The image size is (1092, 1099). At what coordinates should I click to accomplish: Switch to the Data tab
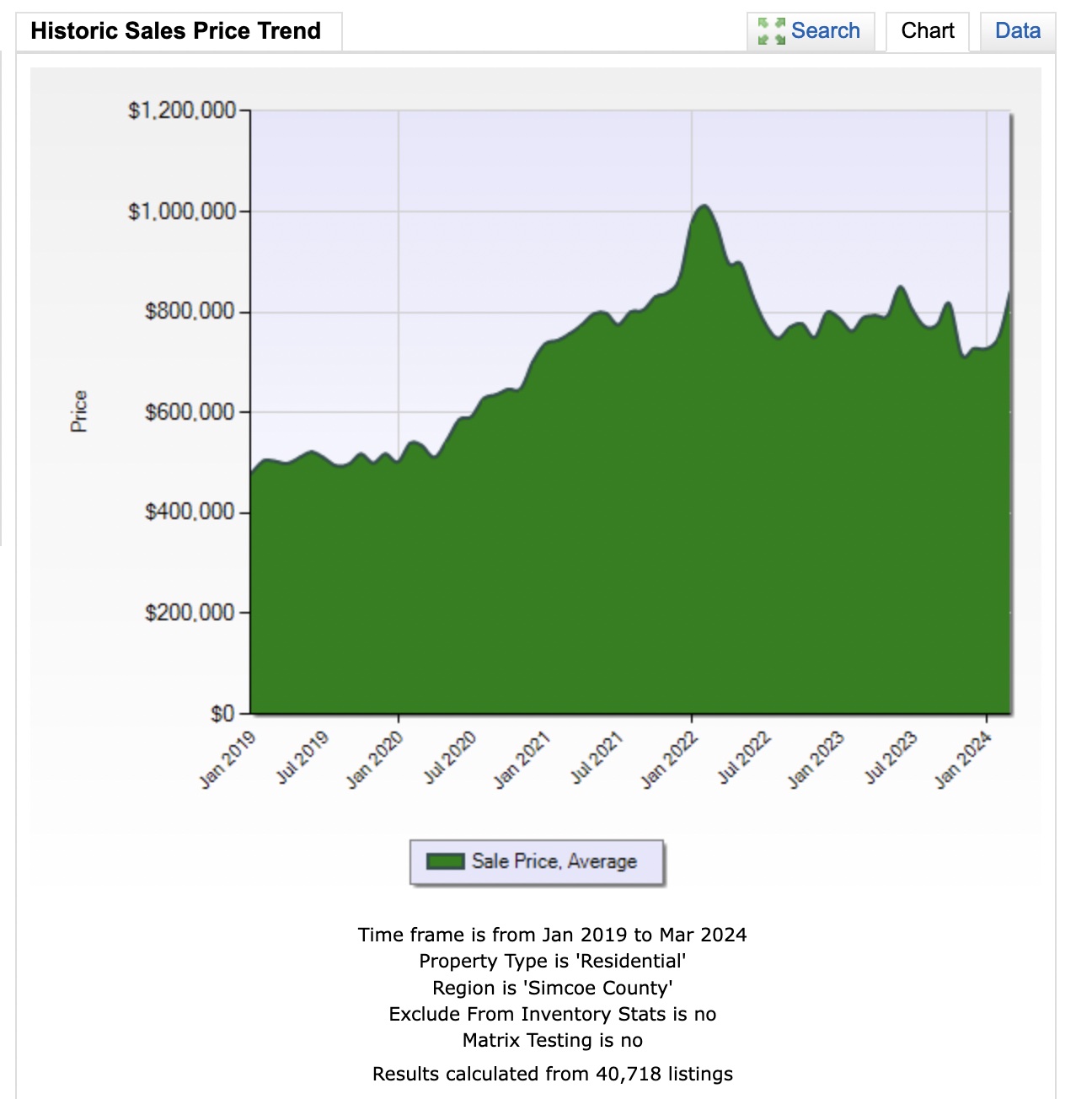coord(1018,31)
